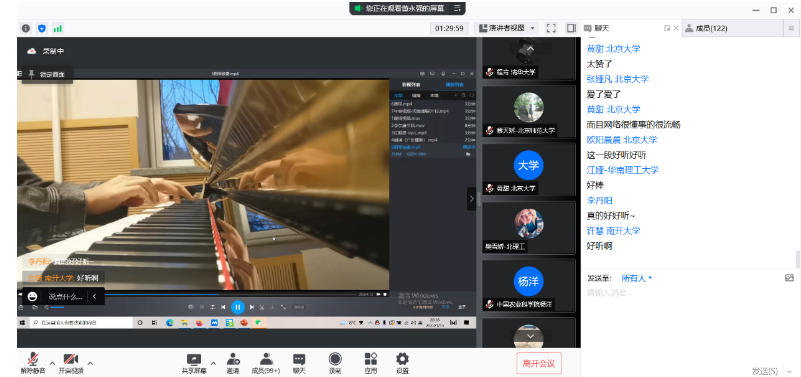Turn on the video camera
The height and width of the screenshot is (377, 801).
(x=71, y=363)
